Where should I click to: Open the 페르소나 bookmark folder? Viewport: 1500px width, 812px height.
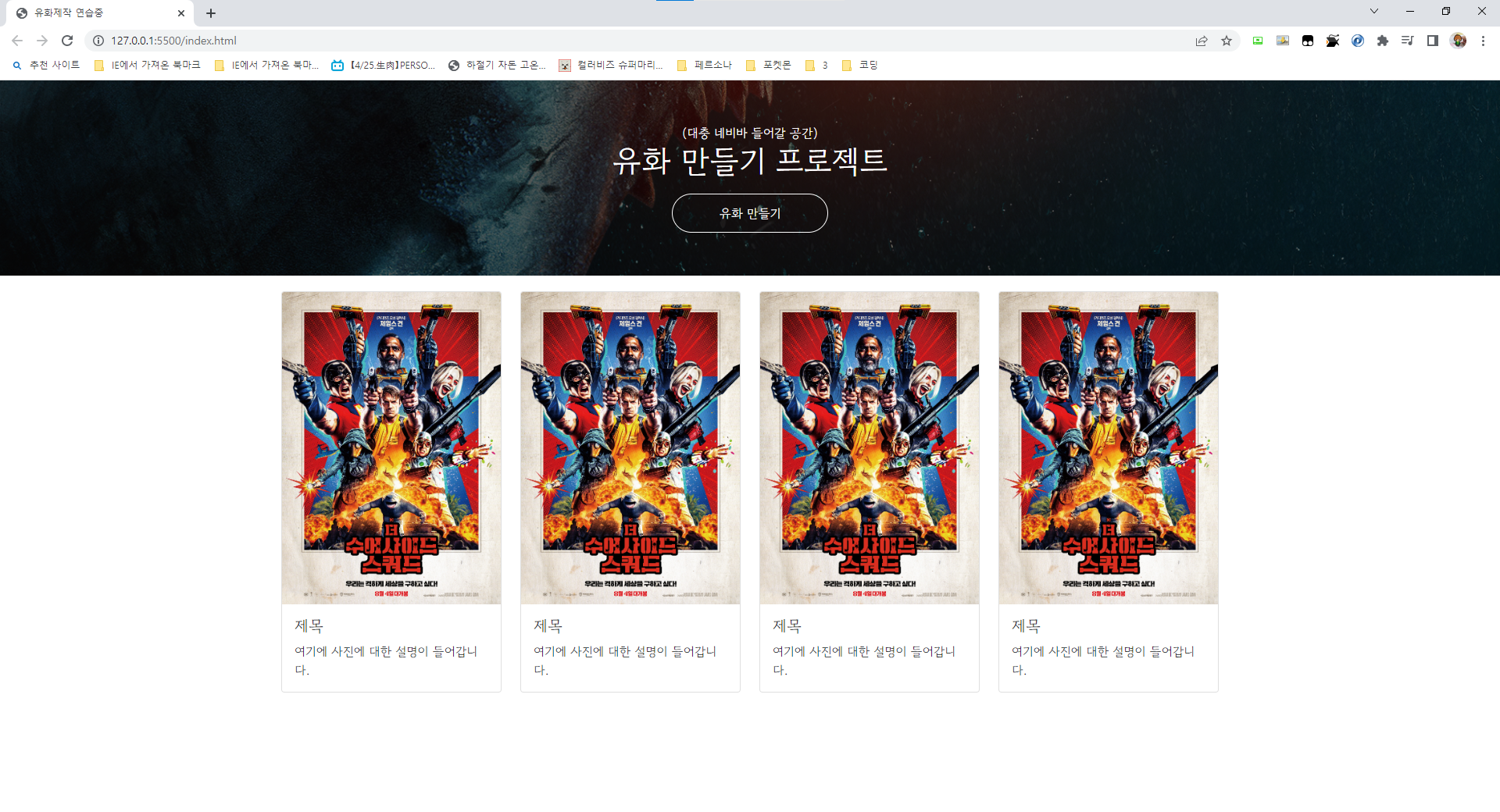coord(705,65)
